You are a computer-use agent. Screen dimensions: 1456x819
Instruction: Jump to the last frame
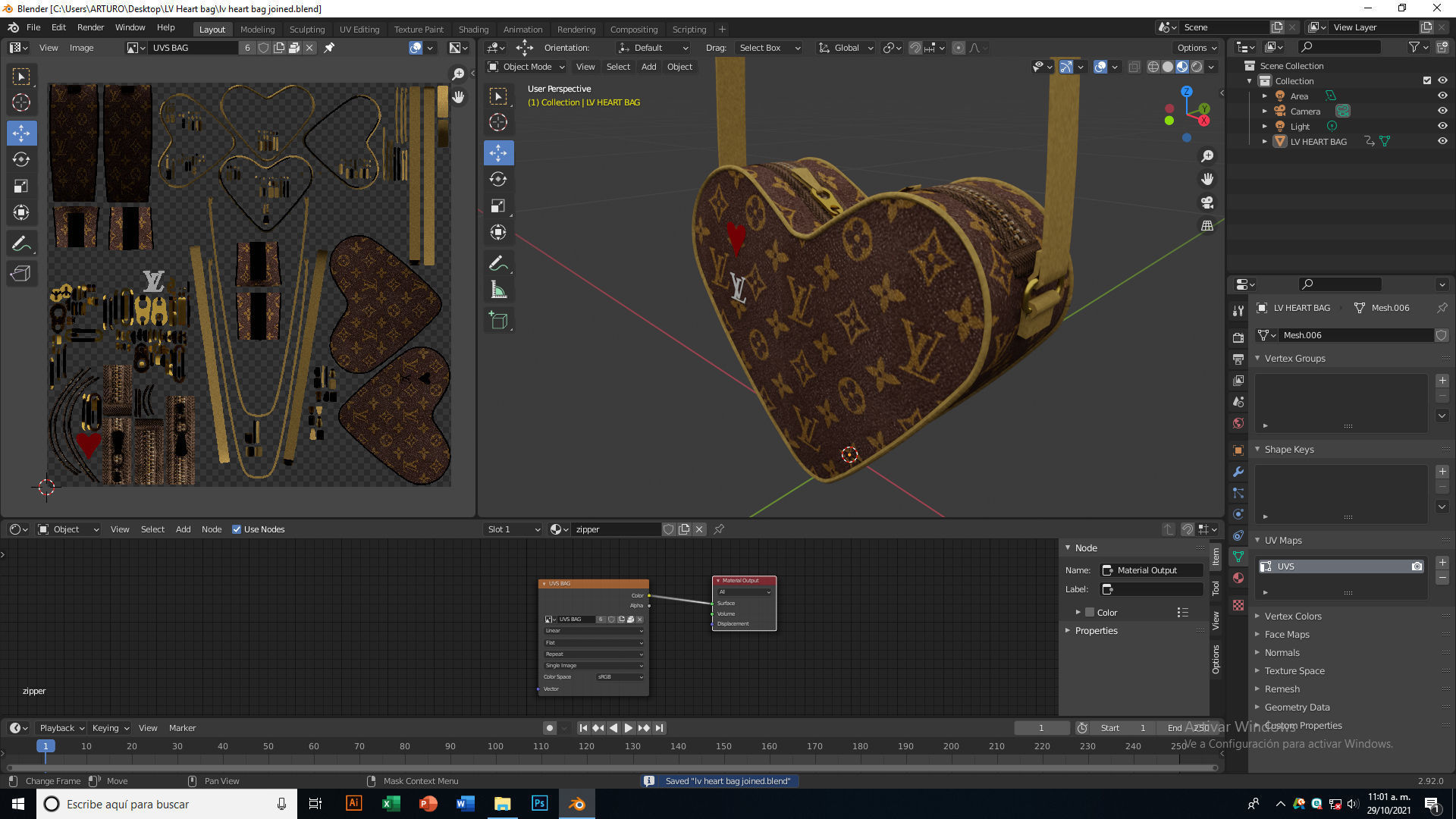click(x=659, y=728)
